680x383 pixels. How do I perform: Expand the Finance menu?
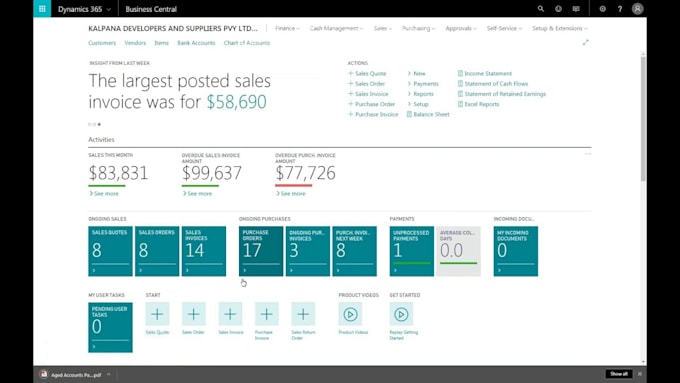(x=287, y=28)
